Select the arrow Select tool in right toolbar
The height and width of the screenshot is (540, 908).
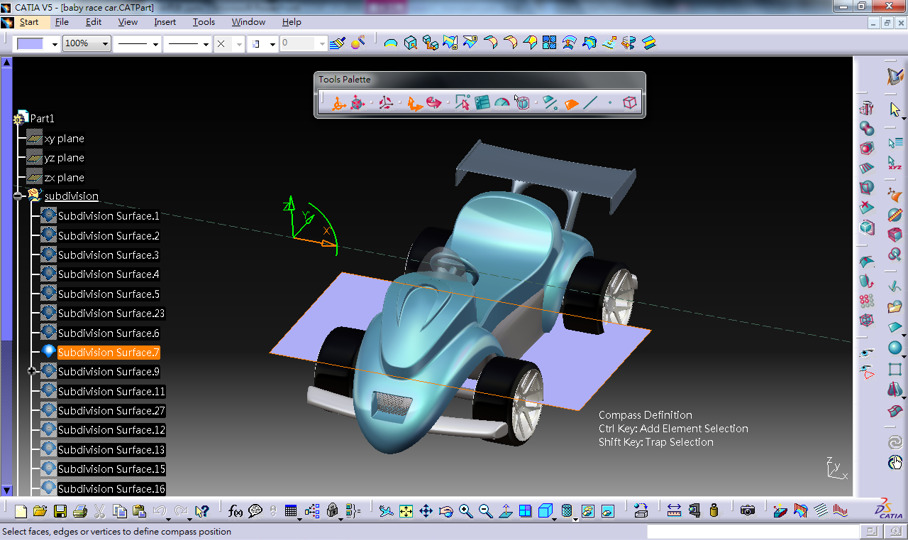click(x=895, y=109)
